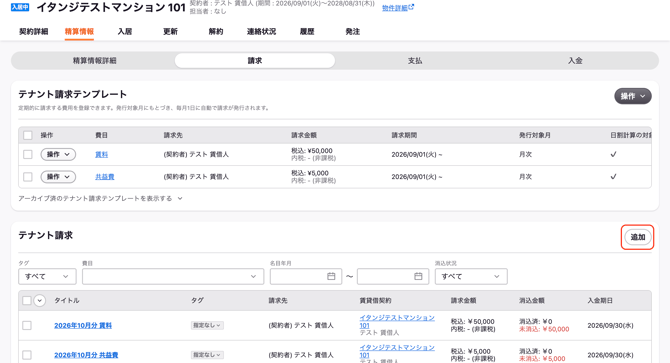The height and width of the screenshot is (363, 670).
Task: Open イタンジテストマンション 101 link in 賃料 row
Action: click(397, 321)
